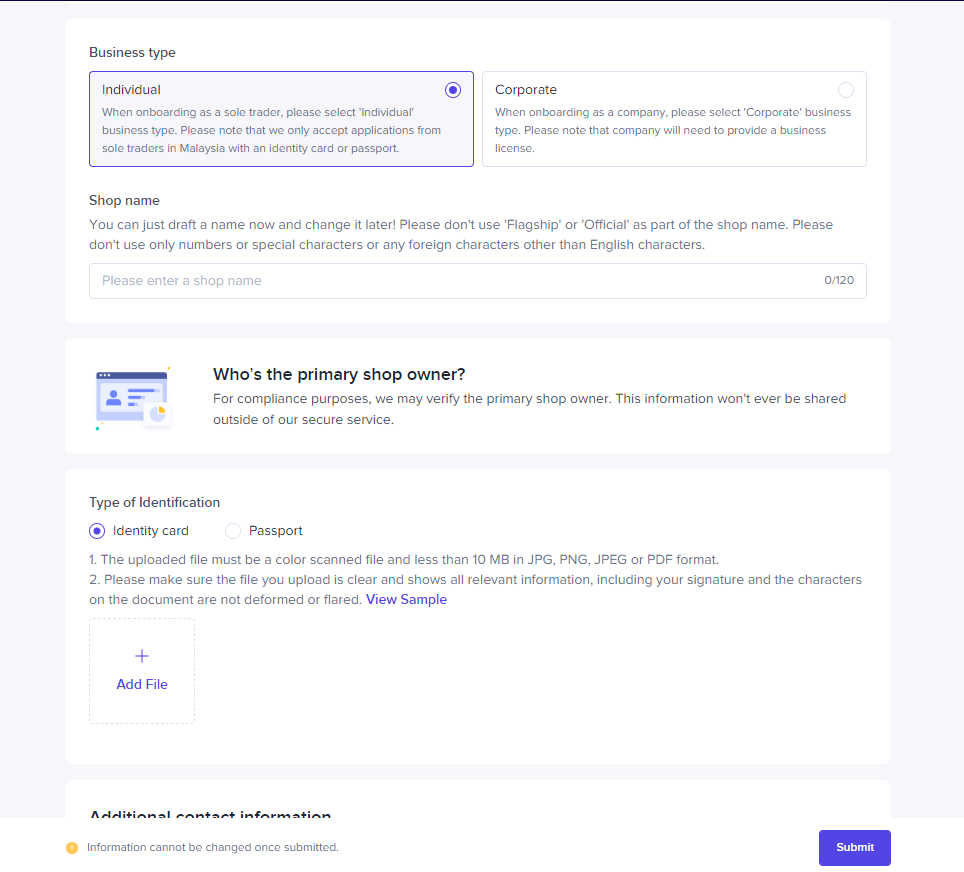Select the Corporate business type card

pos(674,119)
